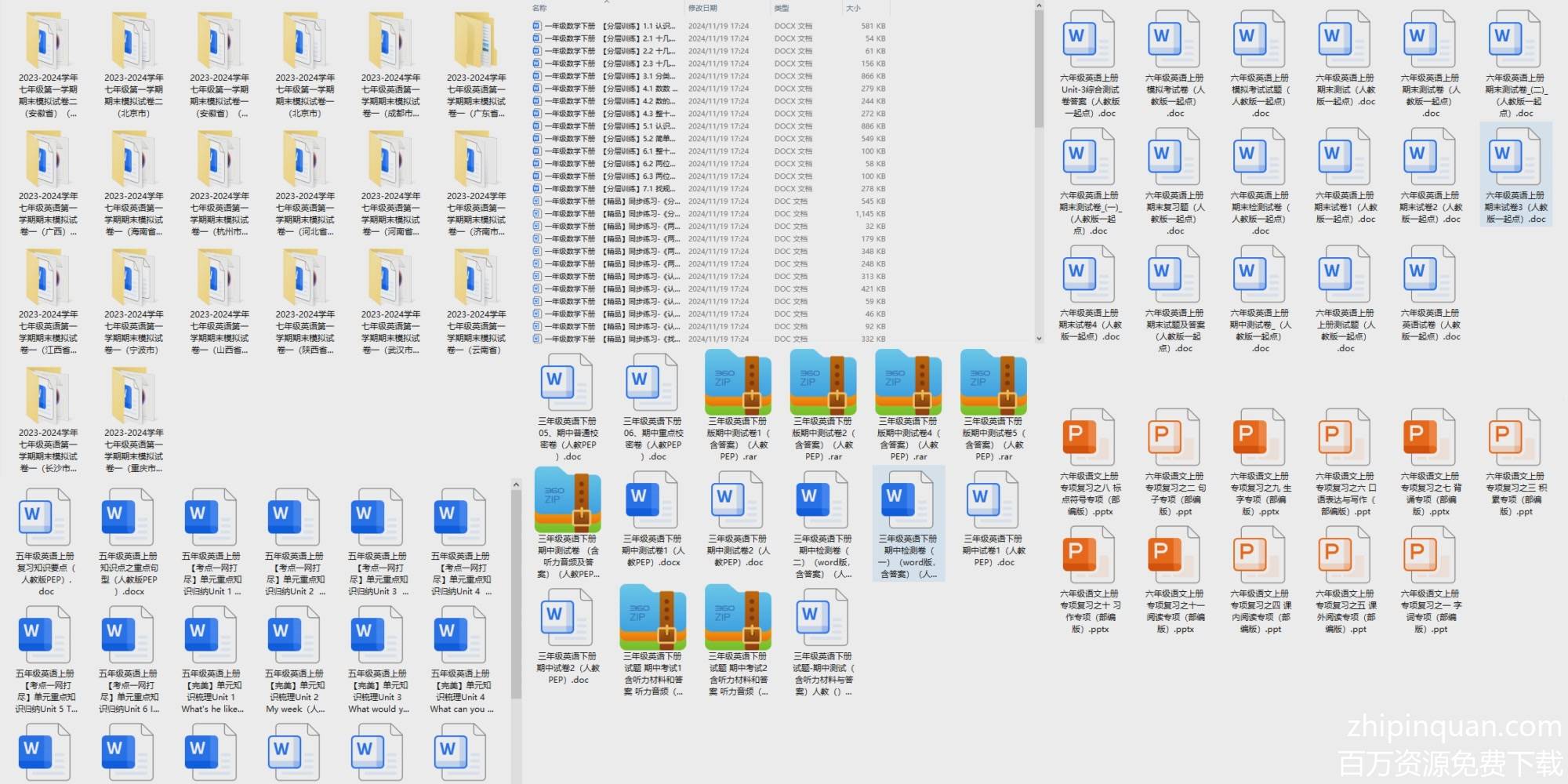
Task: Click the 类型 column header
Action: click(782, 8)
